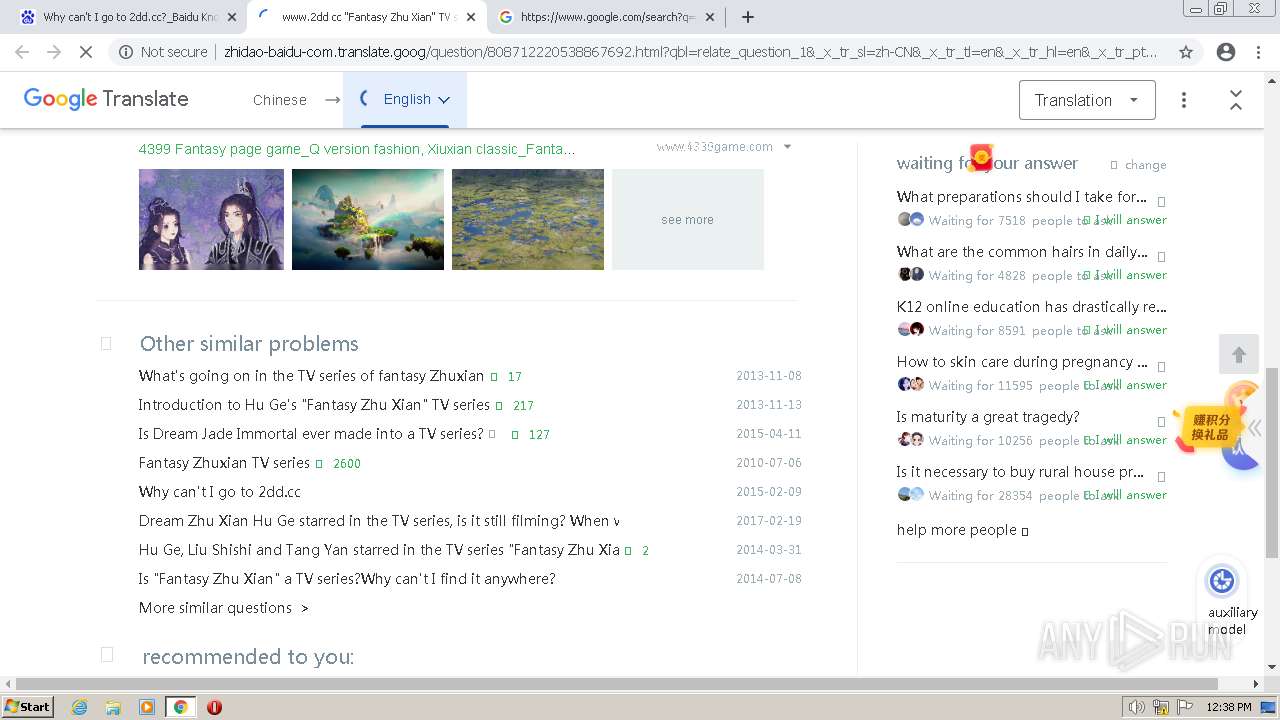Open Introduction to Hu Ge's Fantasy Zhu Xian question

click(x=314, y=405)
